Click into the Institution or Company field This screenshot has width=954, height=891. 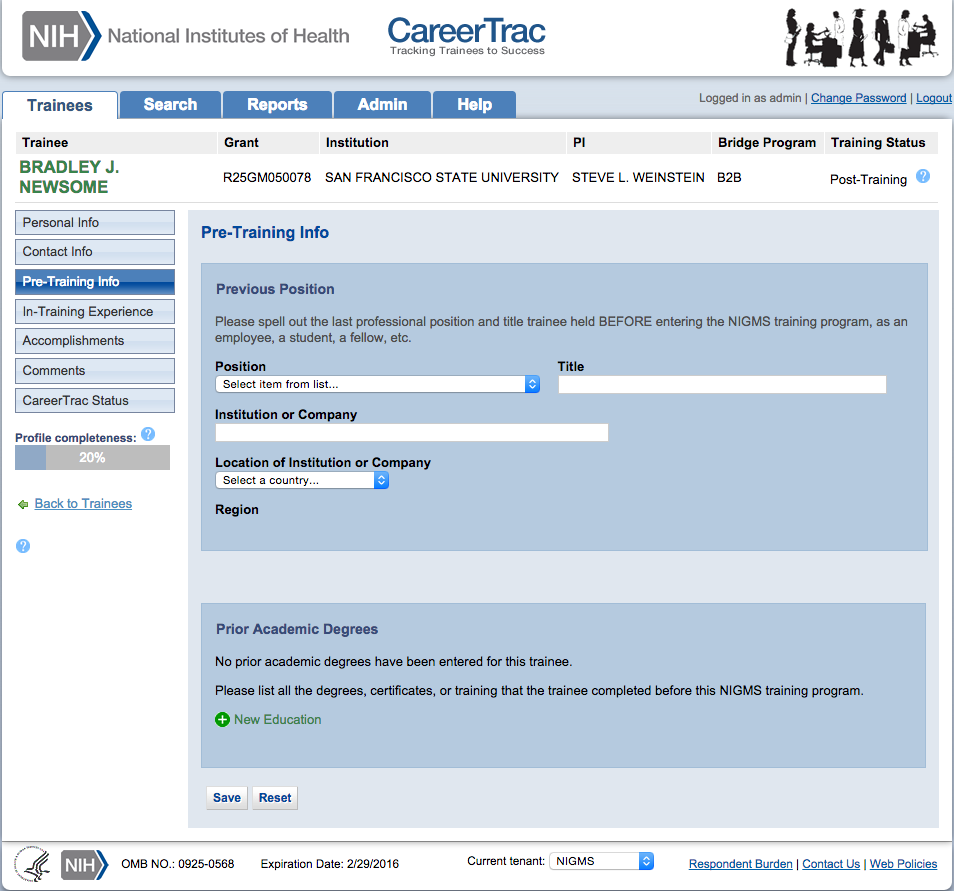412,432
